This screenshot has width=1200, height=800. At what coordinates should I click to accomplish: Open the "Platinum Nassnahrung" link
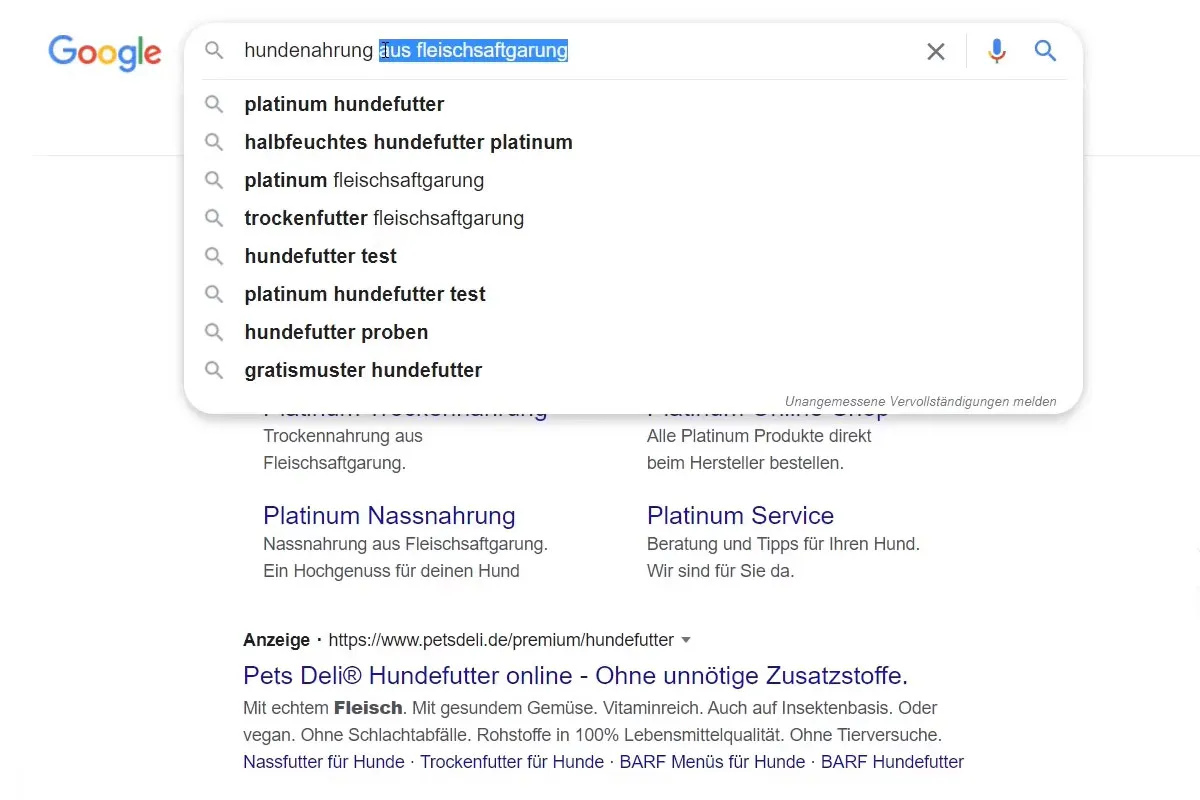tap(389, 516)
